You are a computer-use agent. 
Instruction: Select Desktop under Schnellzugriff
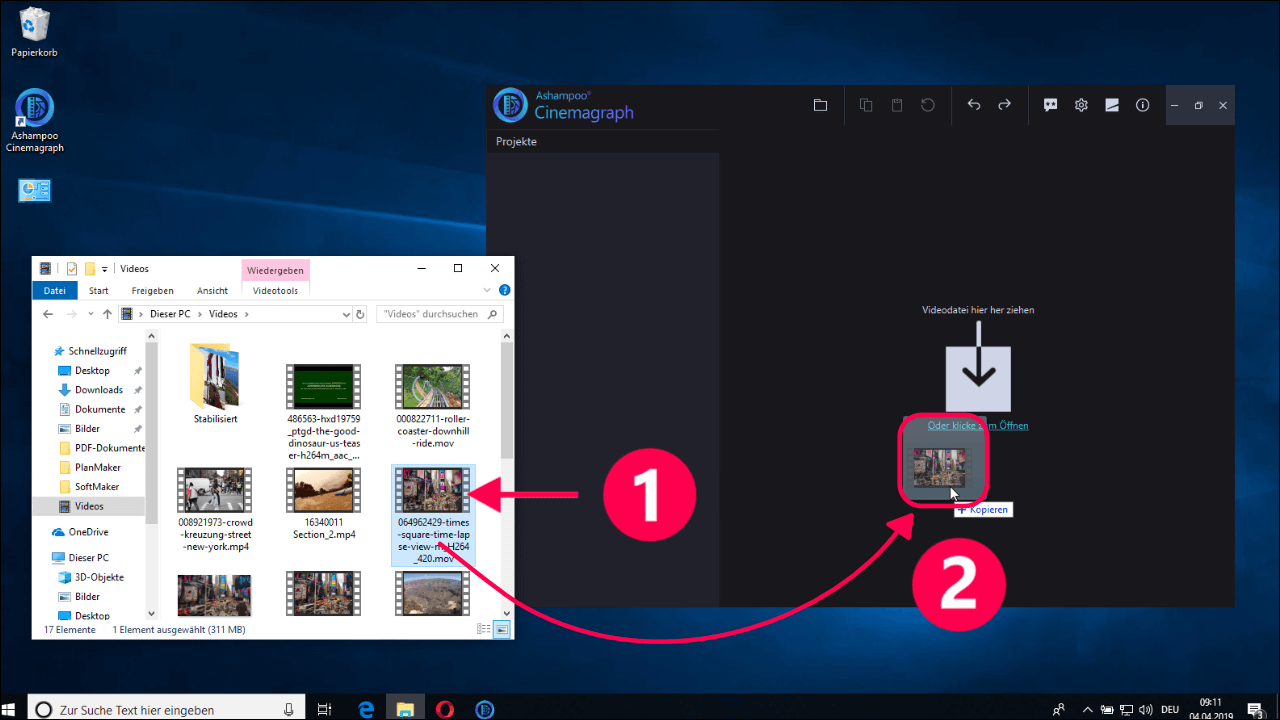(92, 370)
